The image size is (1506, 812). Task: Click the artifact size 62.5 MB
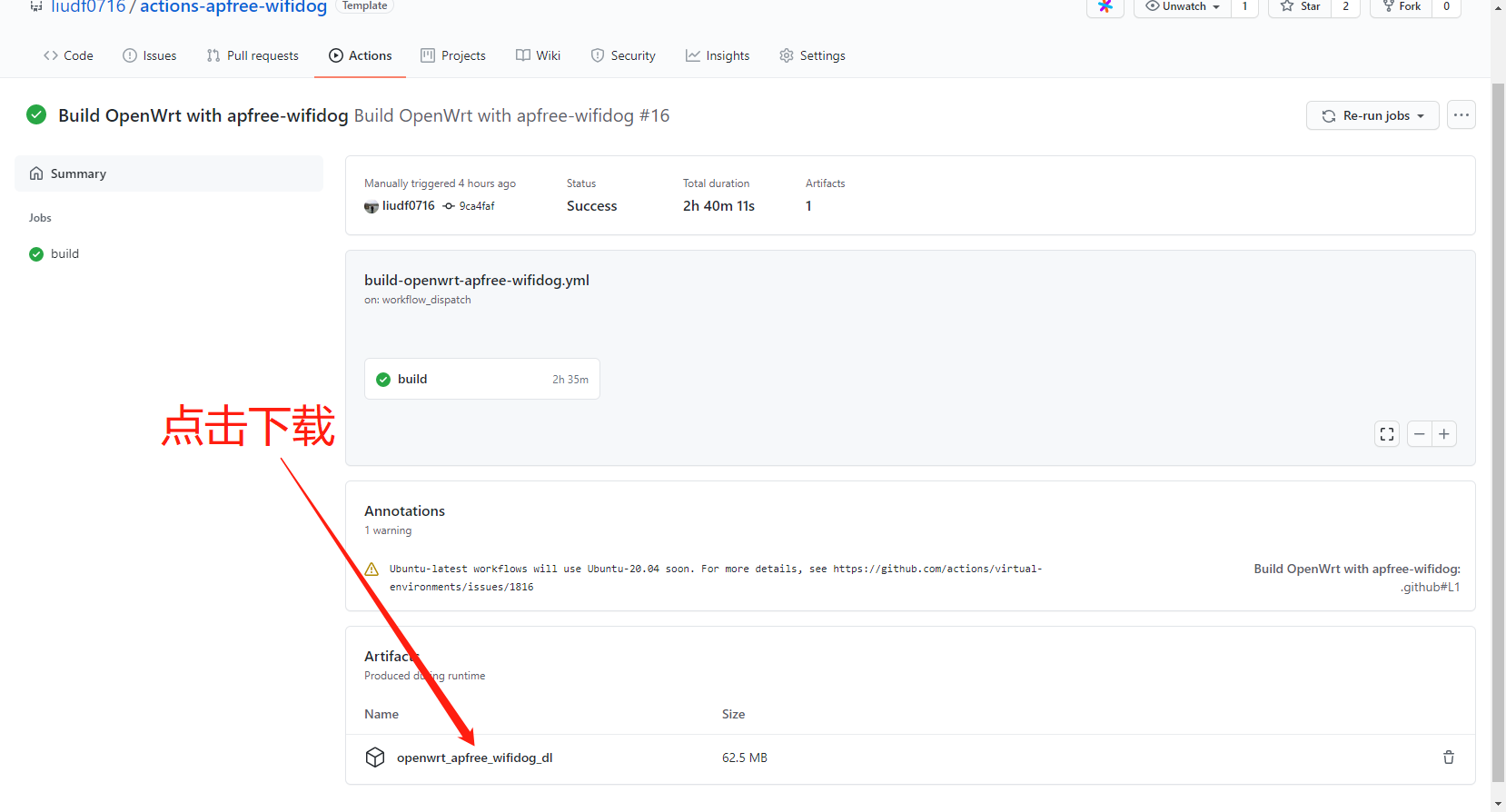(x=745, y=758)
